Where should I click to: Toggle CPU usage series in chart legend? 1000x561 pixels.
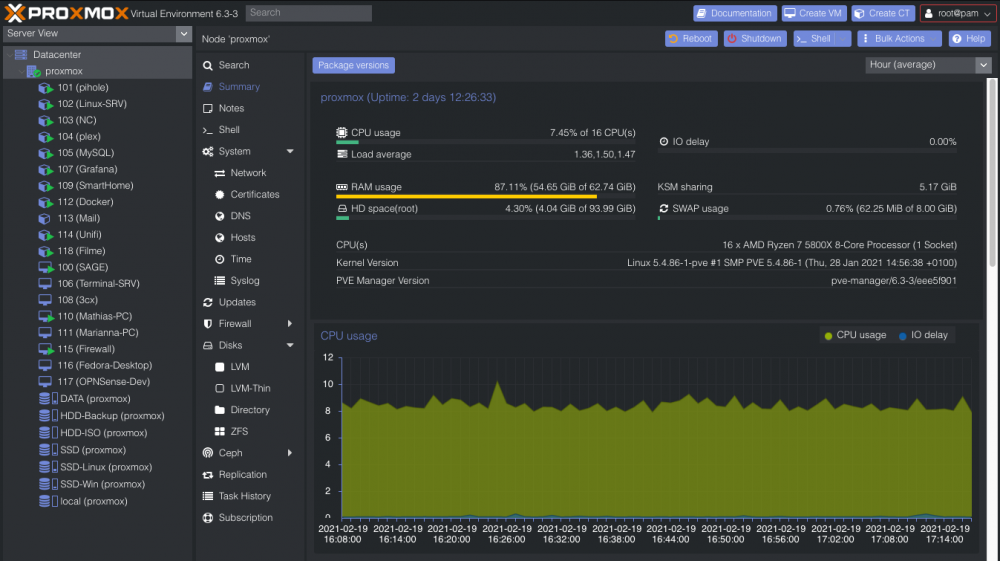coord(855,335)
